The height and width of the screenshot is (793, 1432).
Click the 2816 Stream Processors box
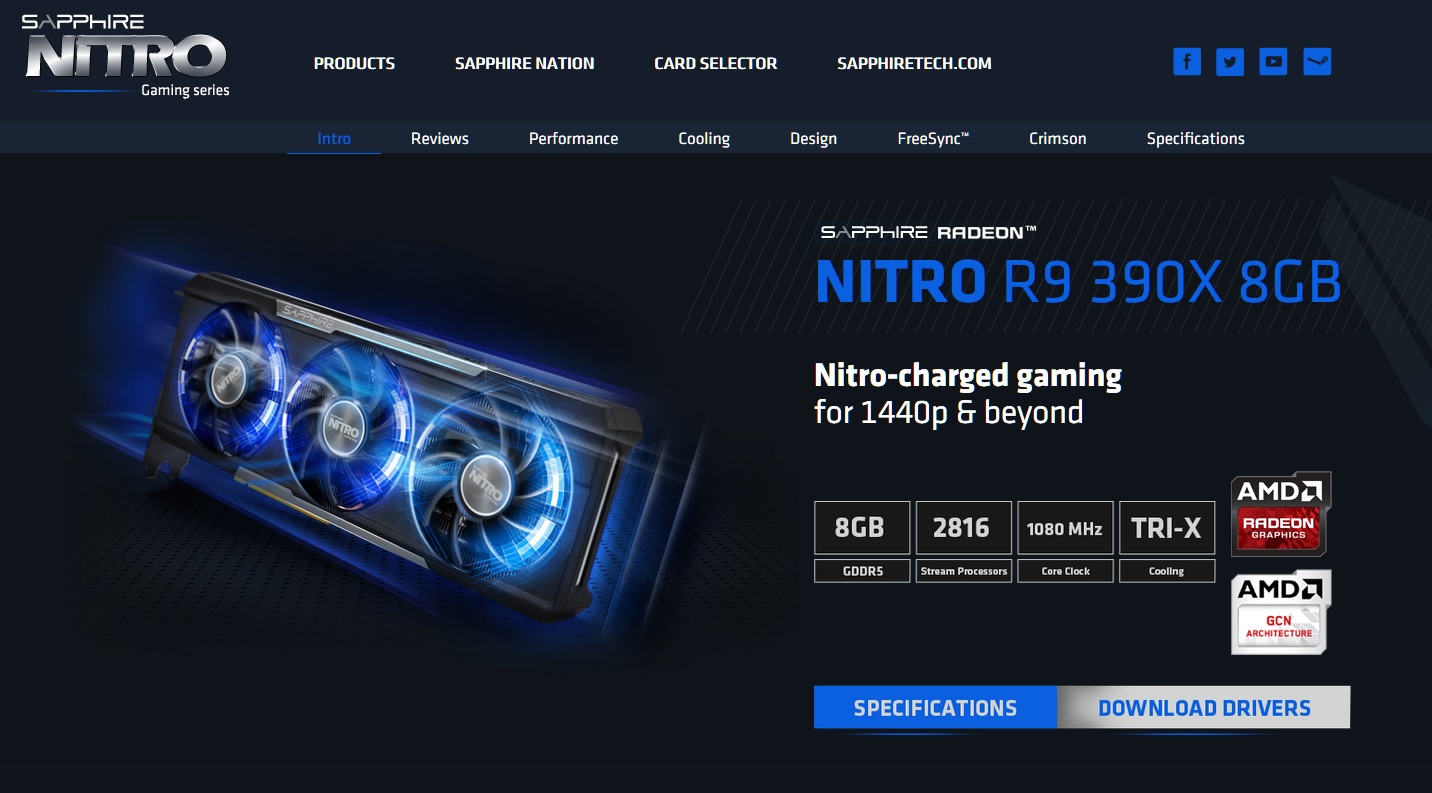(x=964, y=542)
